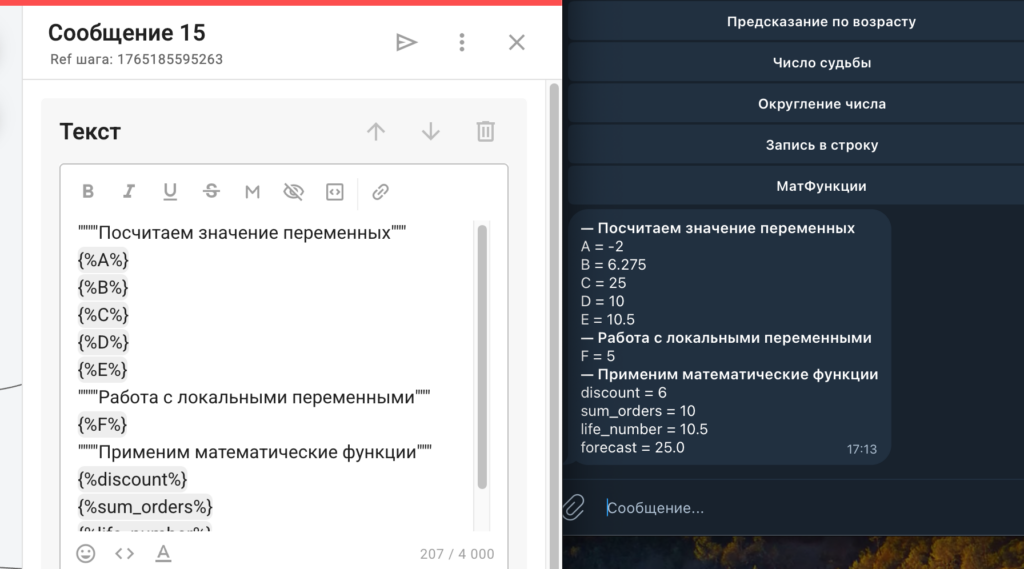Apply hidden spoiler text formatting

[293, 192]
